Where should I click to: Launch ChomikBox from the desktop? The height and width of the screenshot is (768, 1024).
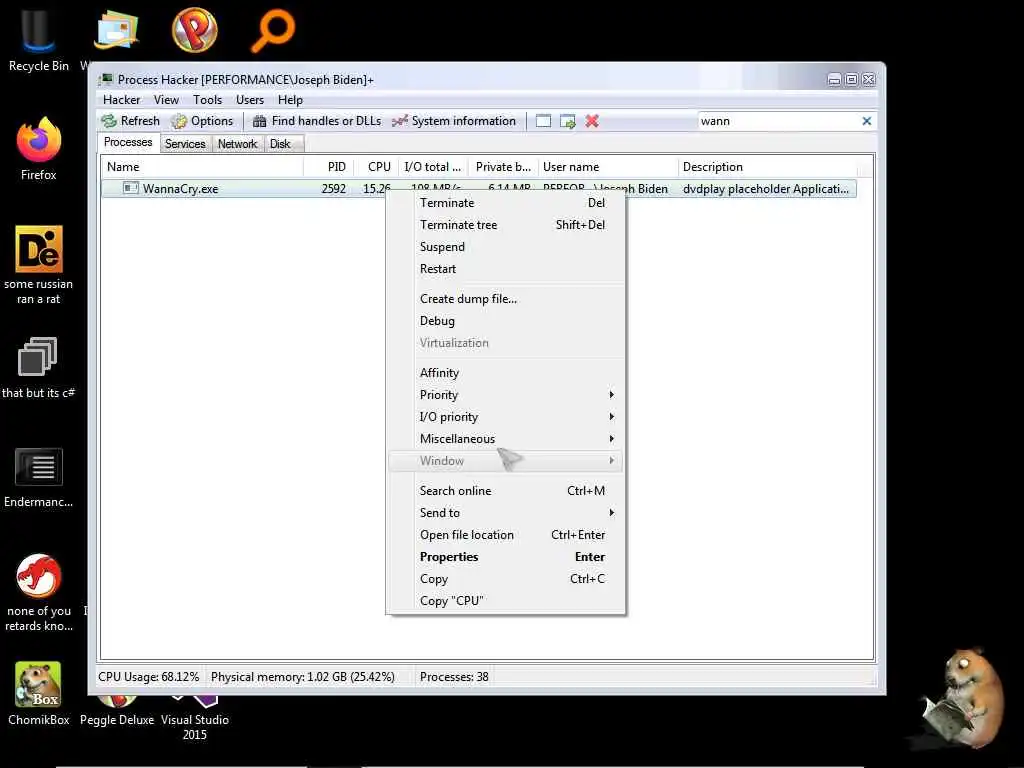(x=39, y=693)
